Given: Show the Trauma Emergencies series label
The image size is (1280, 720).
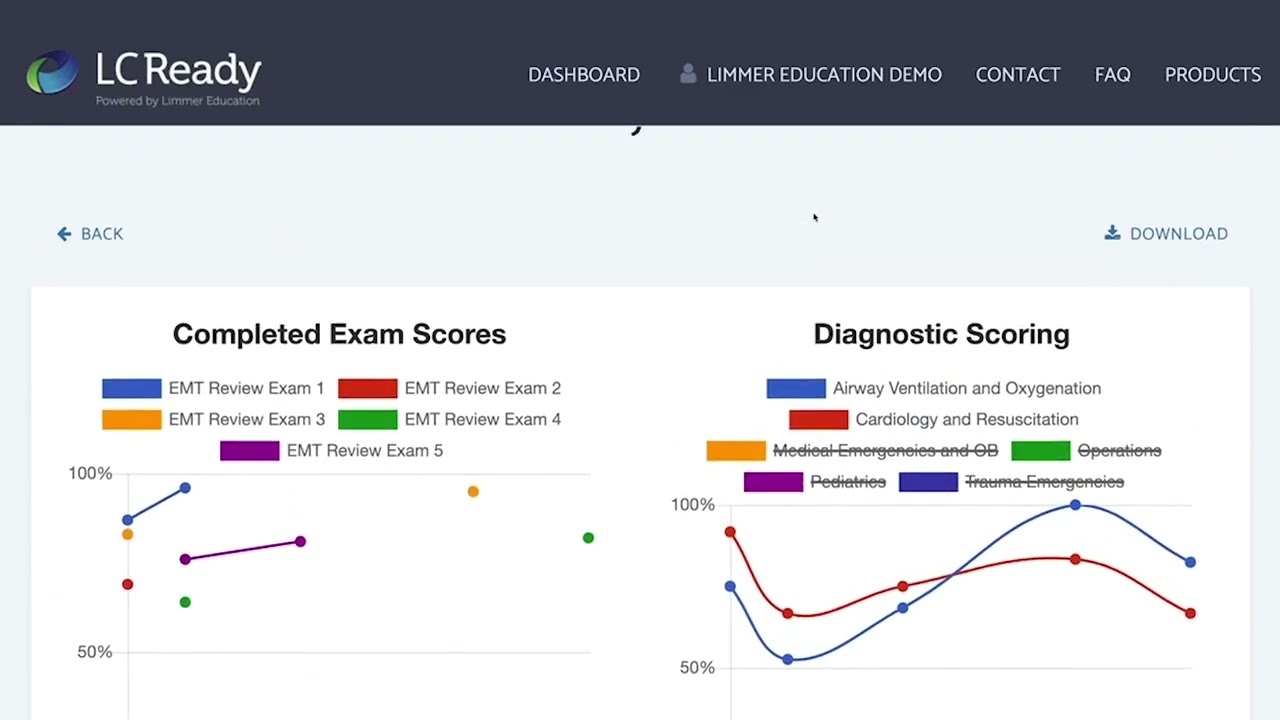Looking at the screenshot, I should 1044,482.
